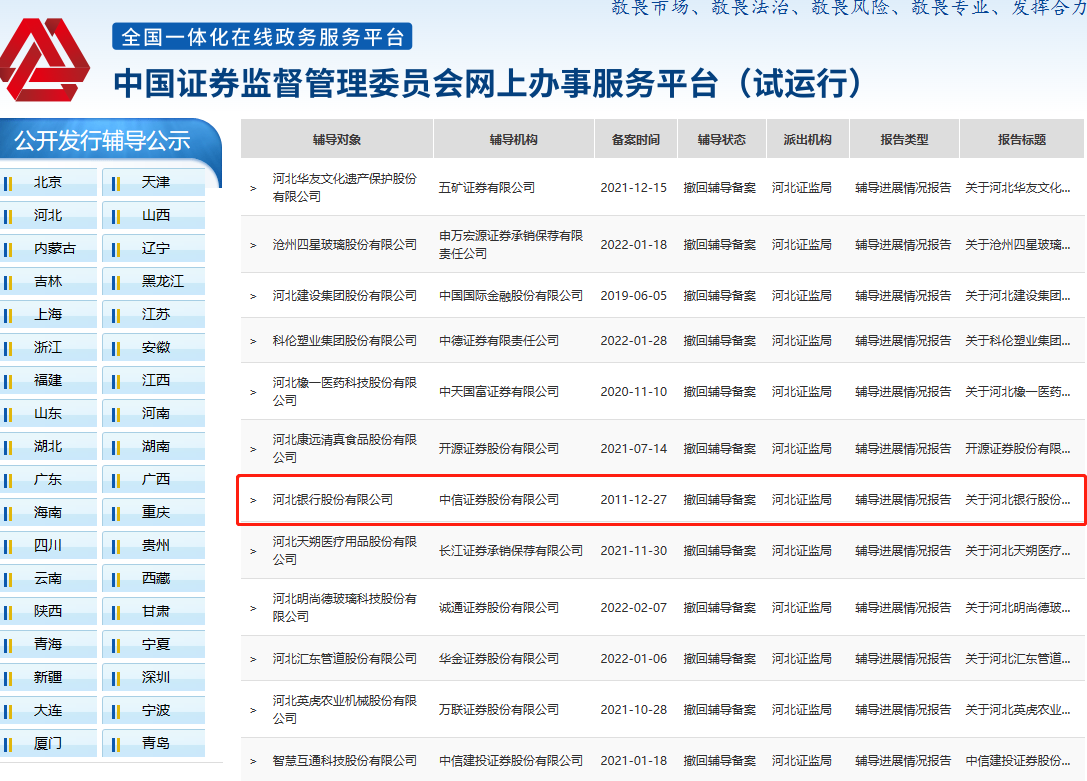Pick the 青海 region
This screenshot has width=1087, height=781.
click(49, 644)
